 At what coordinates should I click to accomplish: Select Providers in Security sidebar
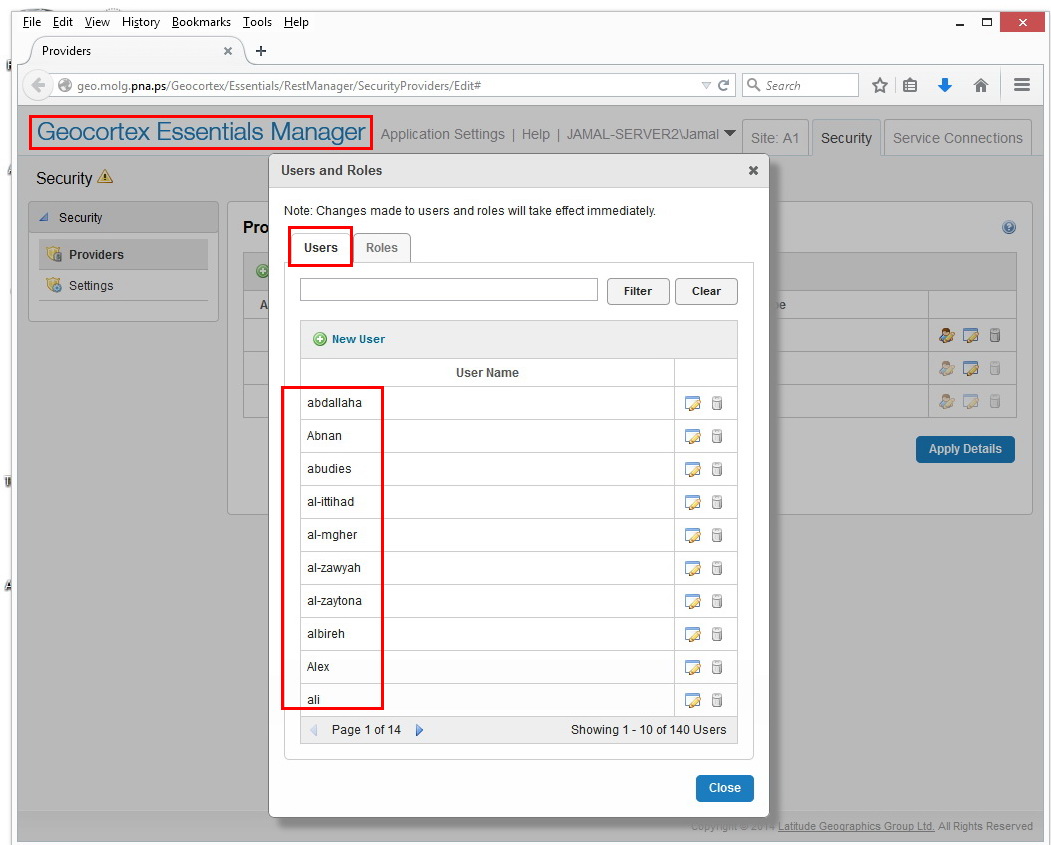123,255
